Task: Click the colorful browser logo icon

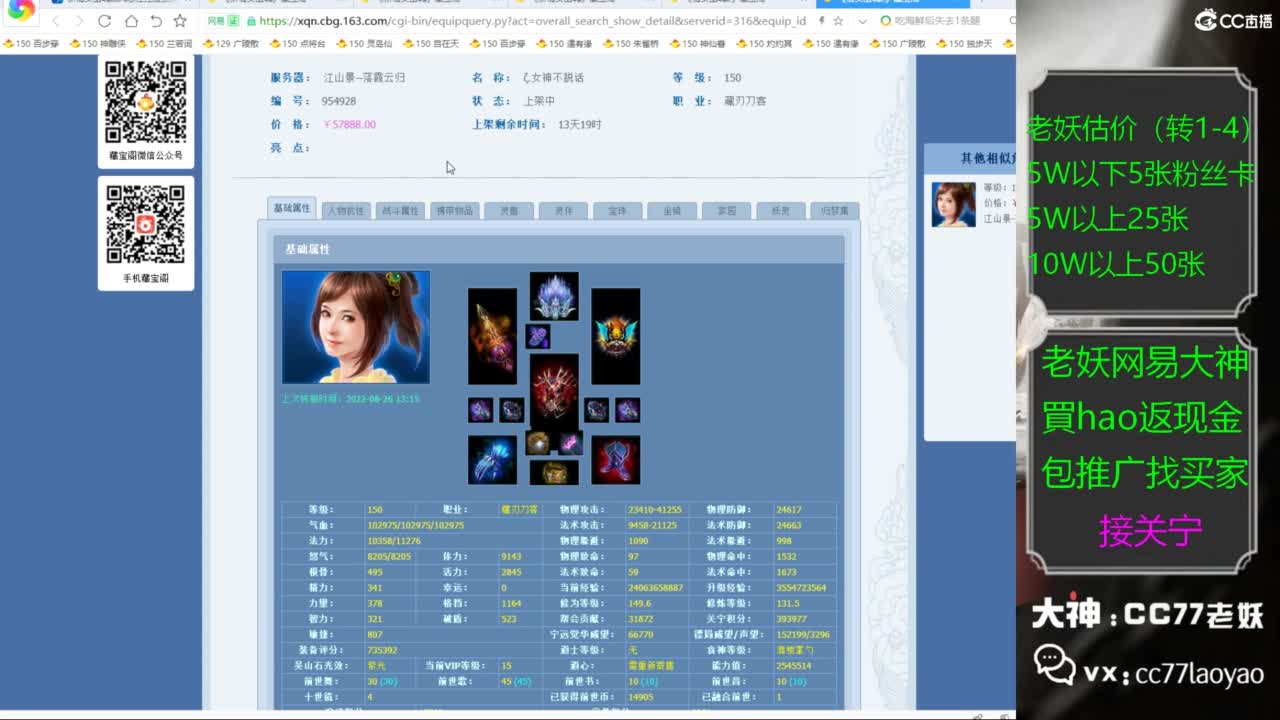Action: click(x=21, y=9)
